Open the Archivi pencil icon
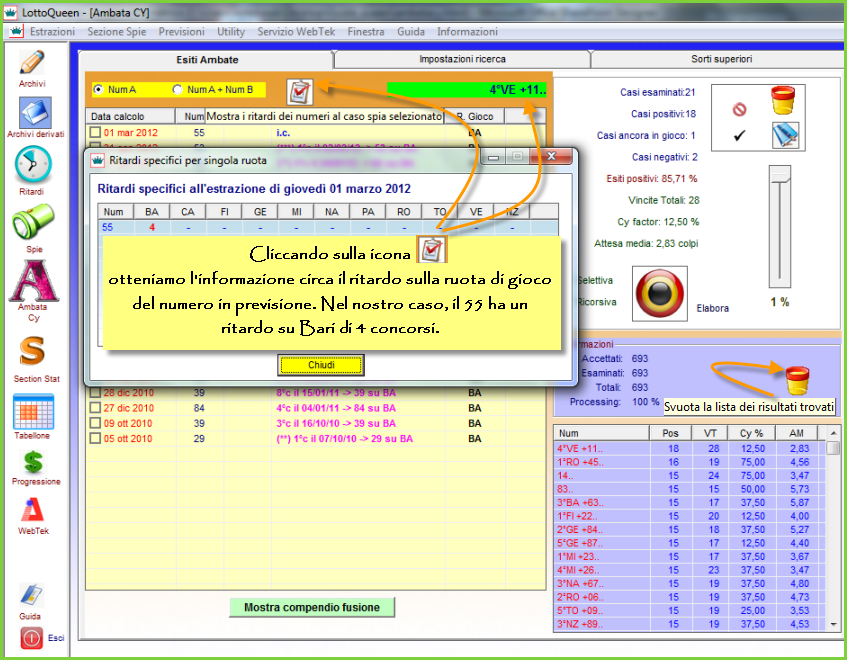The image size is (847, 660). 32,63
